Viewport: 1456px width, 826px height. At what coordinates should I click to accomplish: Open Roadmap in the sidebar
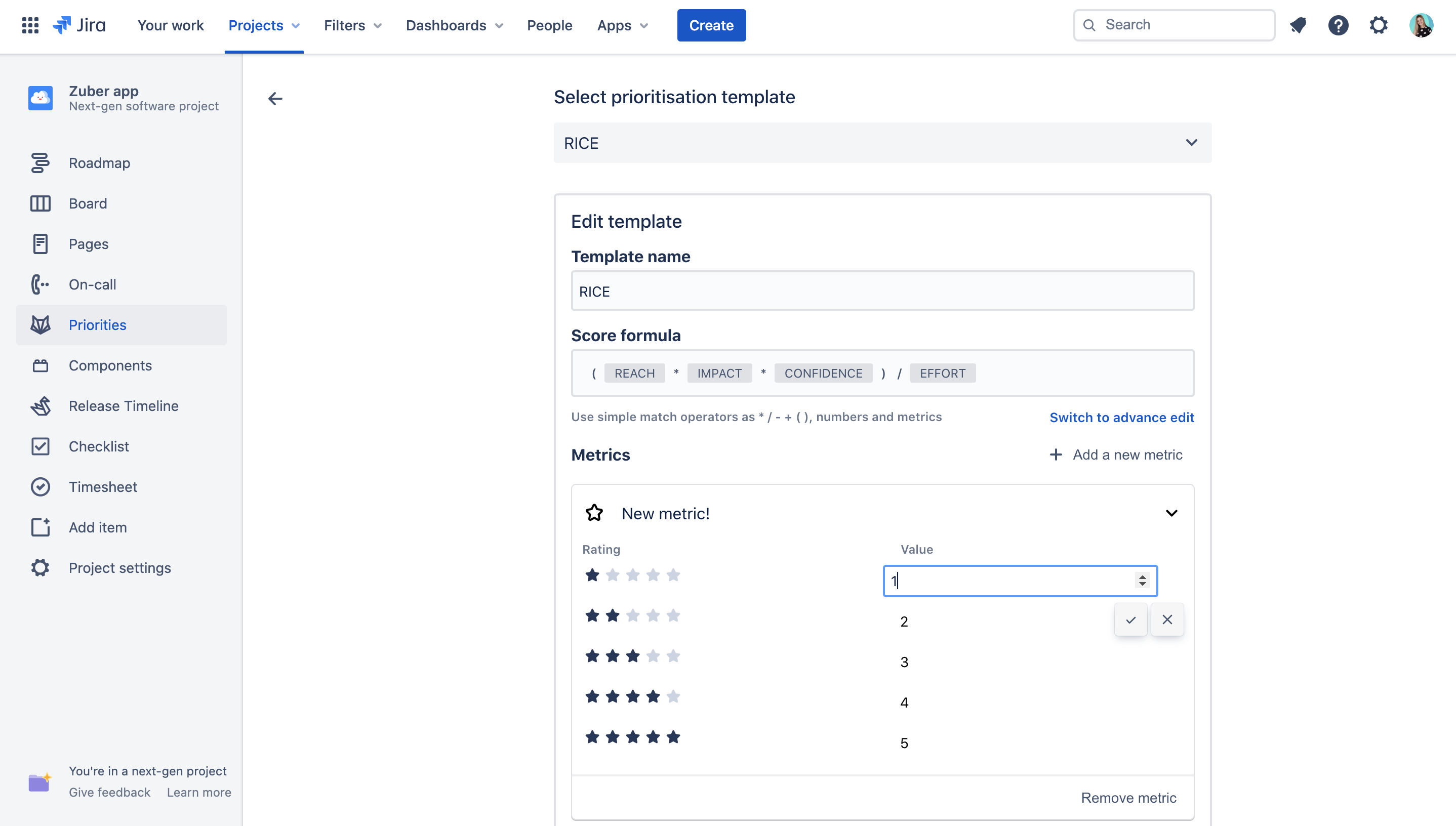(x=99, y=163)
